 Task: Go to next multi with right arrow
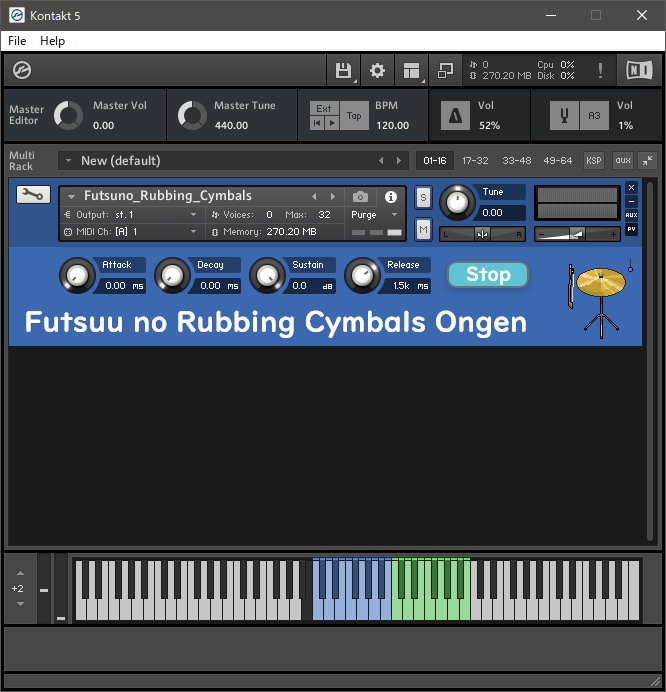(x=399, y=161)
